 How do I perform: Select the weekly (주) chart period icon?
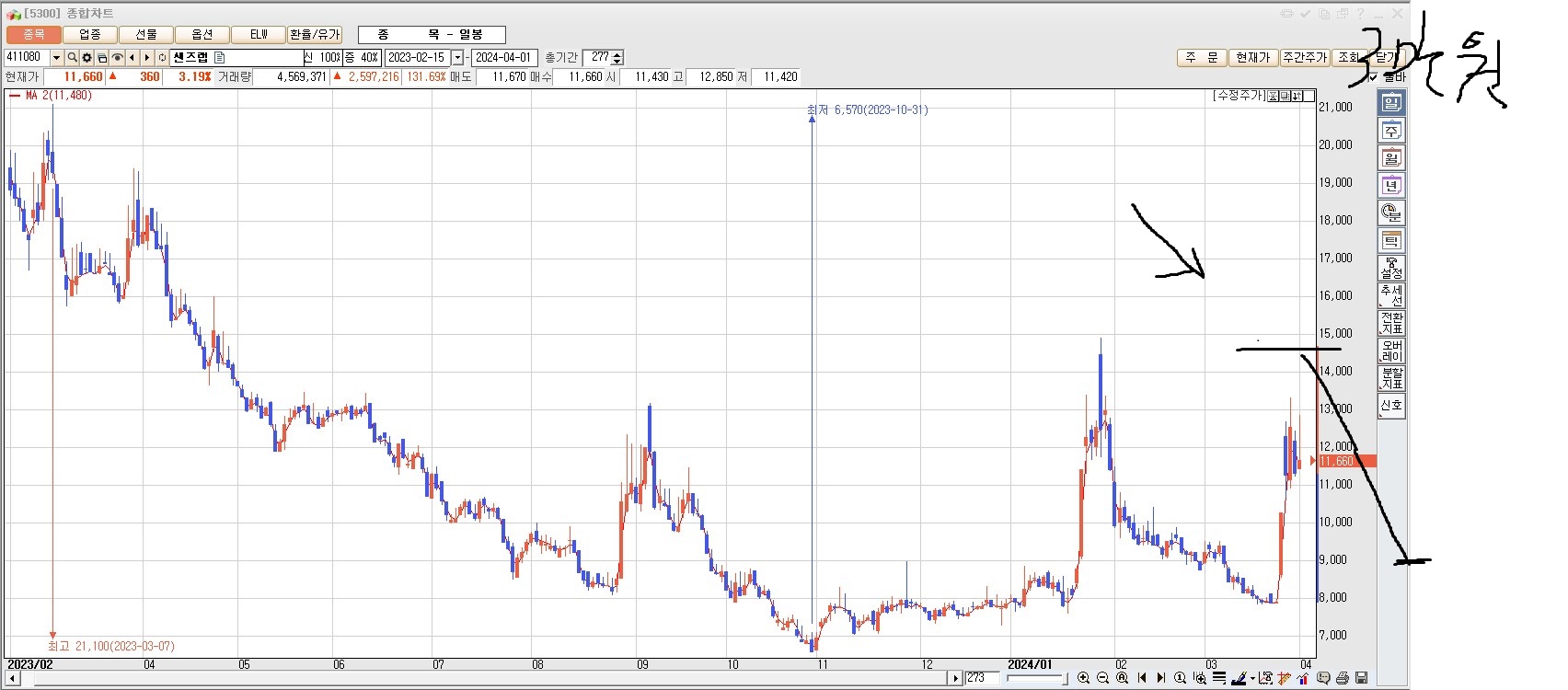[x=1390, y=131]
